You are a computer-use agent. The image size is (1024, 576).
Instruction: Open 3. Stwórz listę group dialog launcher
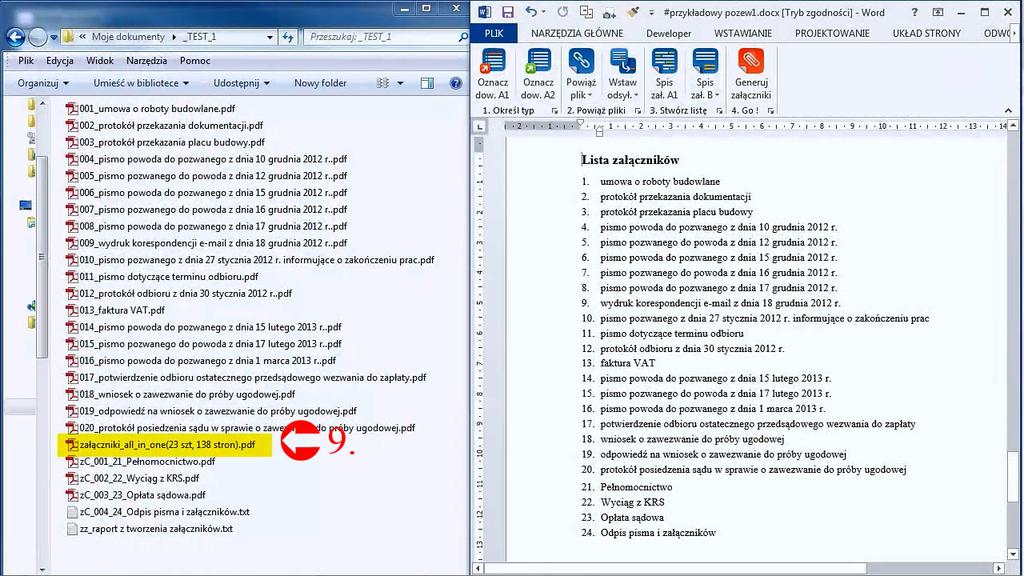tap(718, 111)
